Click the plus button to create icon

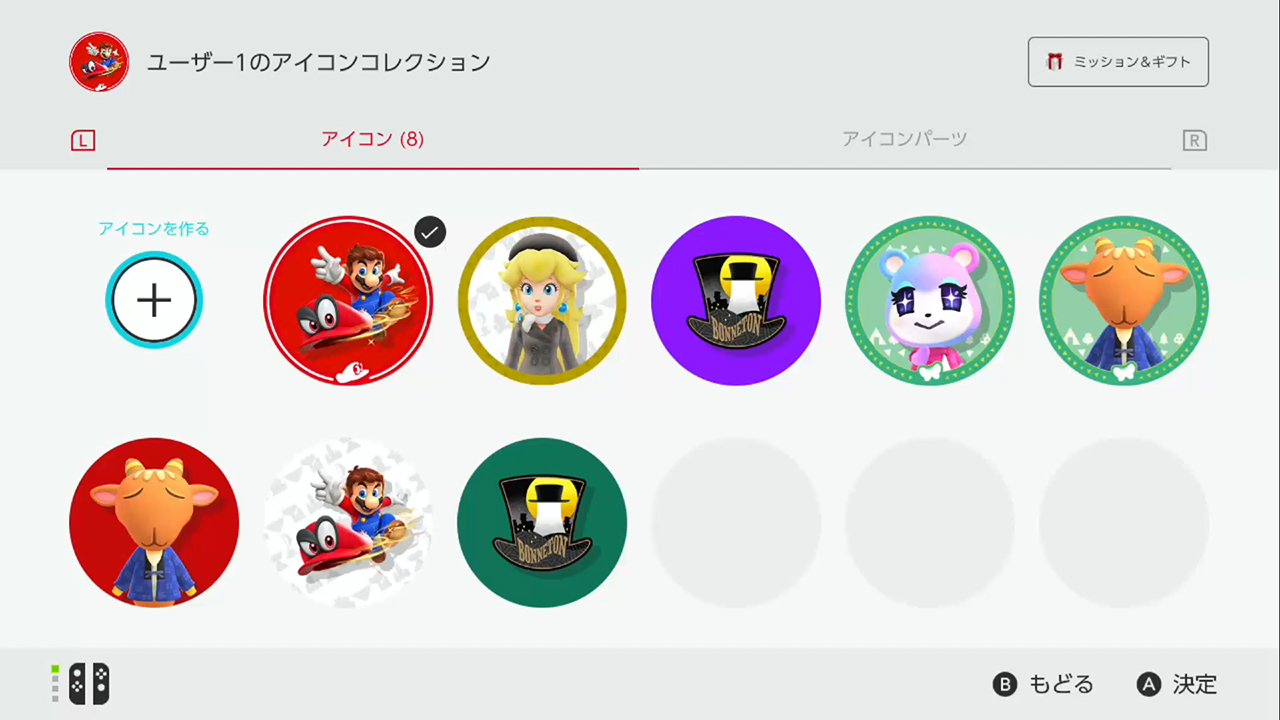coord(154,300)
